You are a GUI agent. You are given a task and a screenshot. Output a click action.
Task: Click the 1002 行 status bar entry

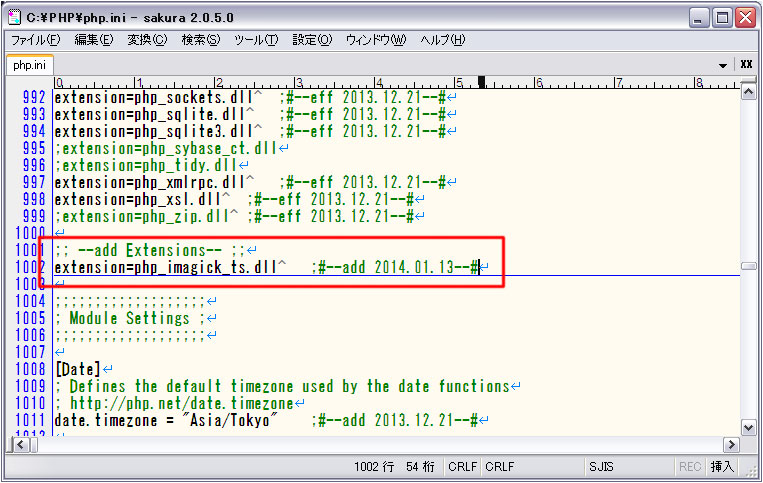pos(374,467)
